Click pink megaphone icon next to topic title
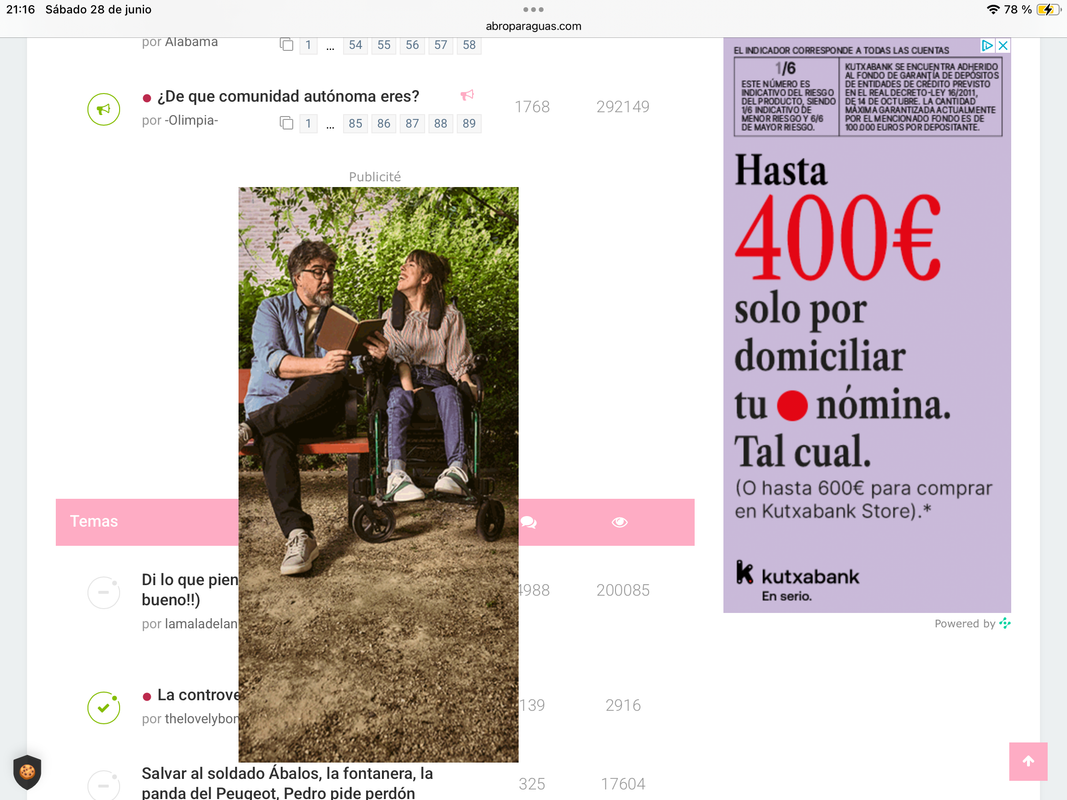 (x=467, y=95)
